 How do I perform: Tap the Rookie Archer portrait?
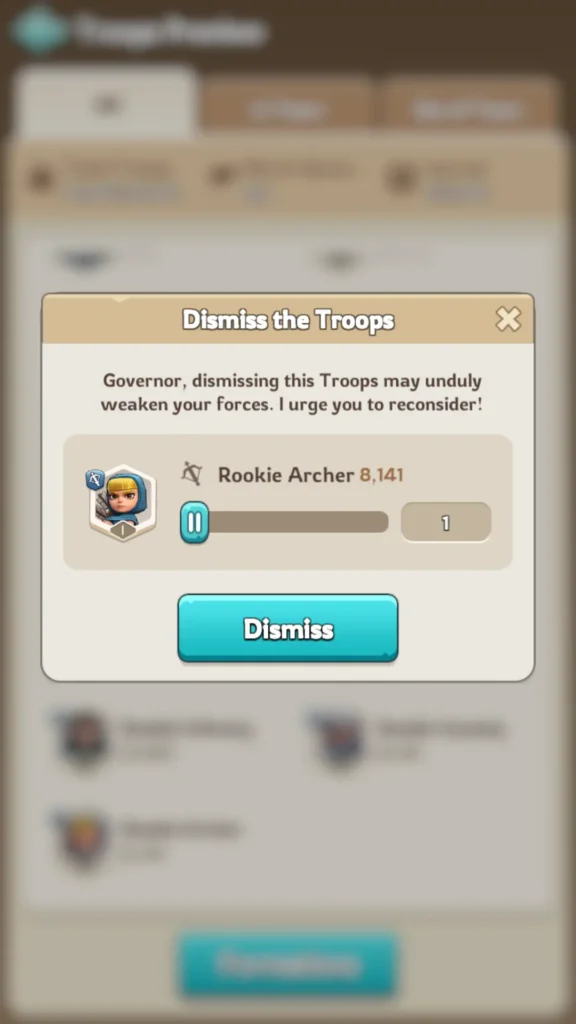point(123,503)
